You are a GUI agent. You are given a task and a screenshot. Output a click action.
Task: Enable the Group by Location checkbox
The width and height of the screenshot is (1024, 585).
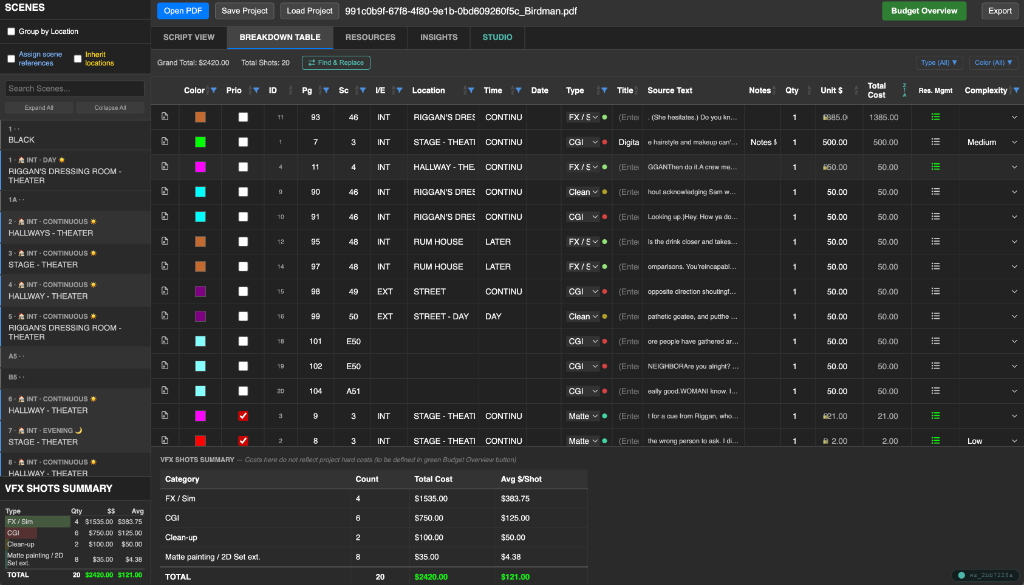(x=12, y=32)
